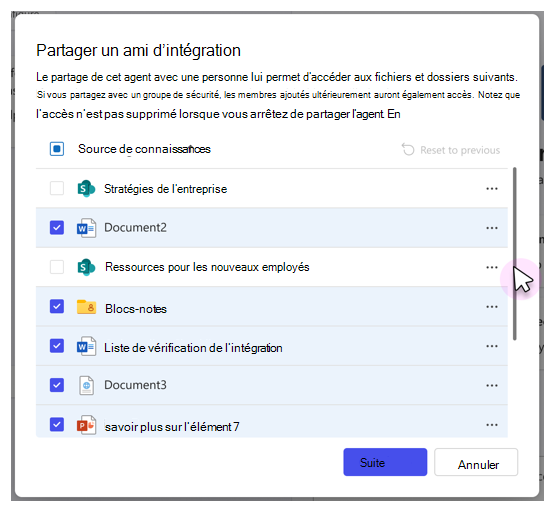Click the PowerPoint icon for savoir plus sur l'élément 7
The image size is (553, 512).
pyautogui.click(x=86, y=425)
